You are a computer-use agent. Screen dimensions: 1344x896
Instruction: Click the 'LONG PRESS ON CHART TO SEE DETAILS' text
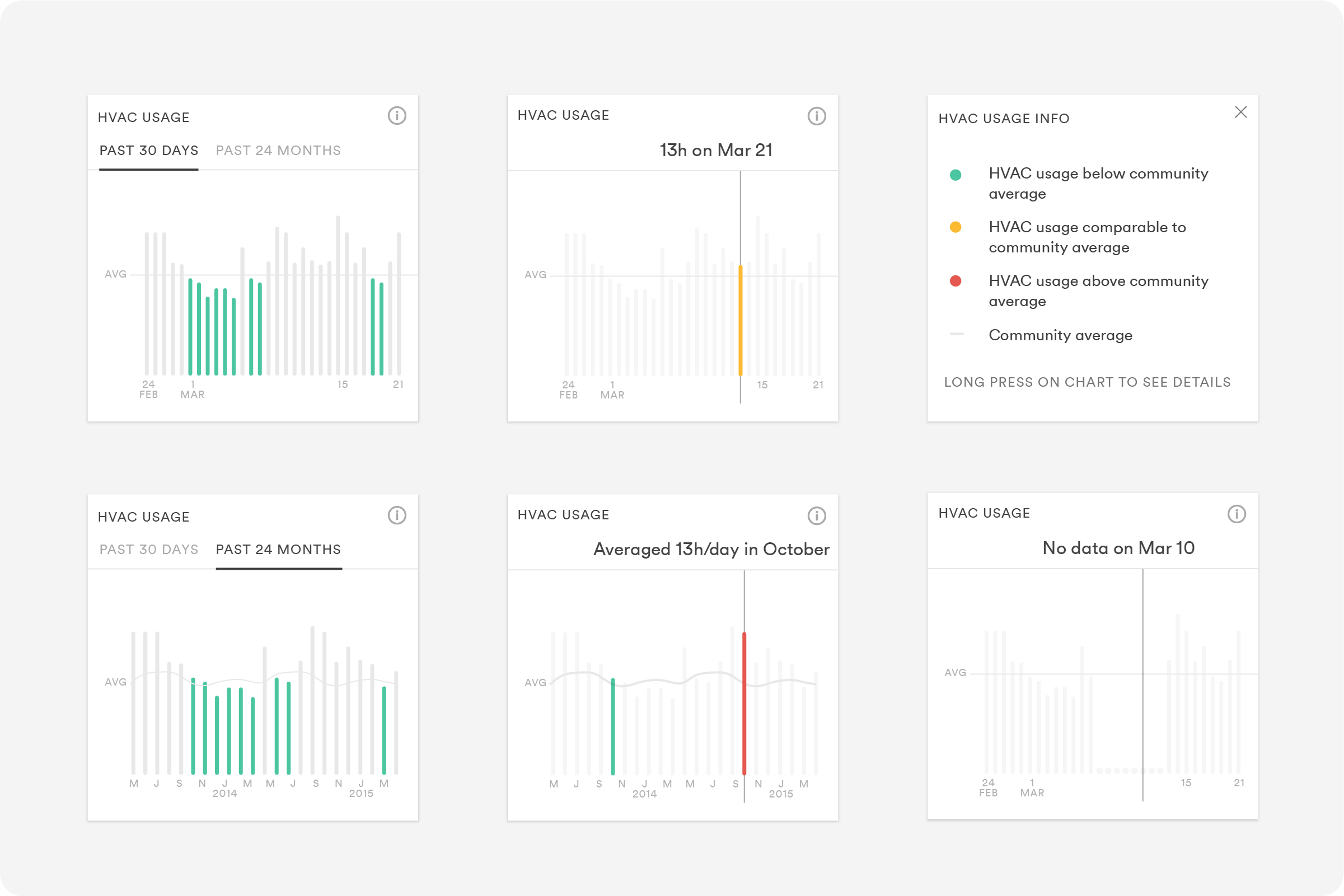pos(1088,382)
